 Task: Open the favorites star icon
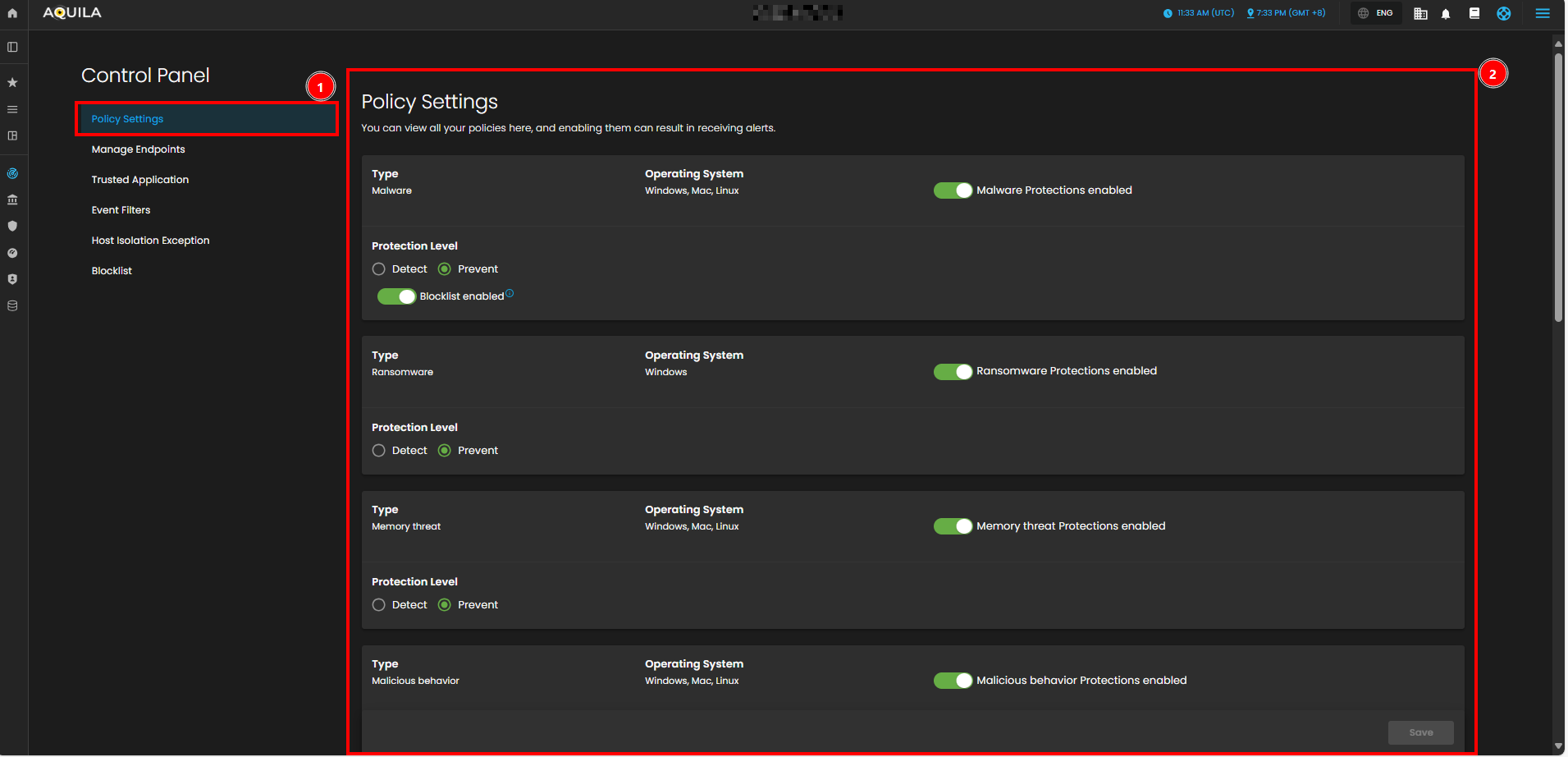[x=12, y=82]
